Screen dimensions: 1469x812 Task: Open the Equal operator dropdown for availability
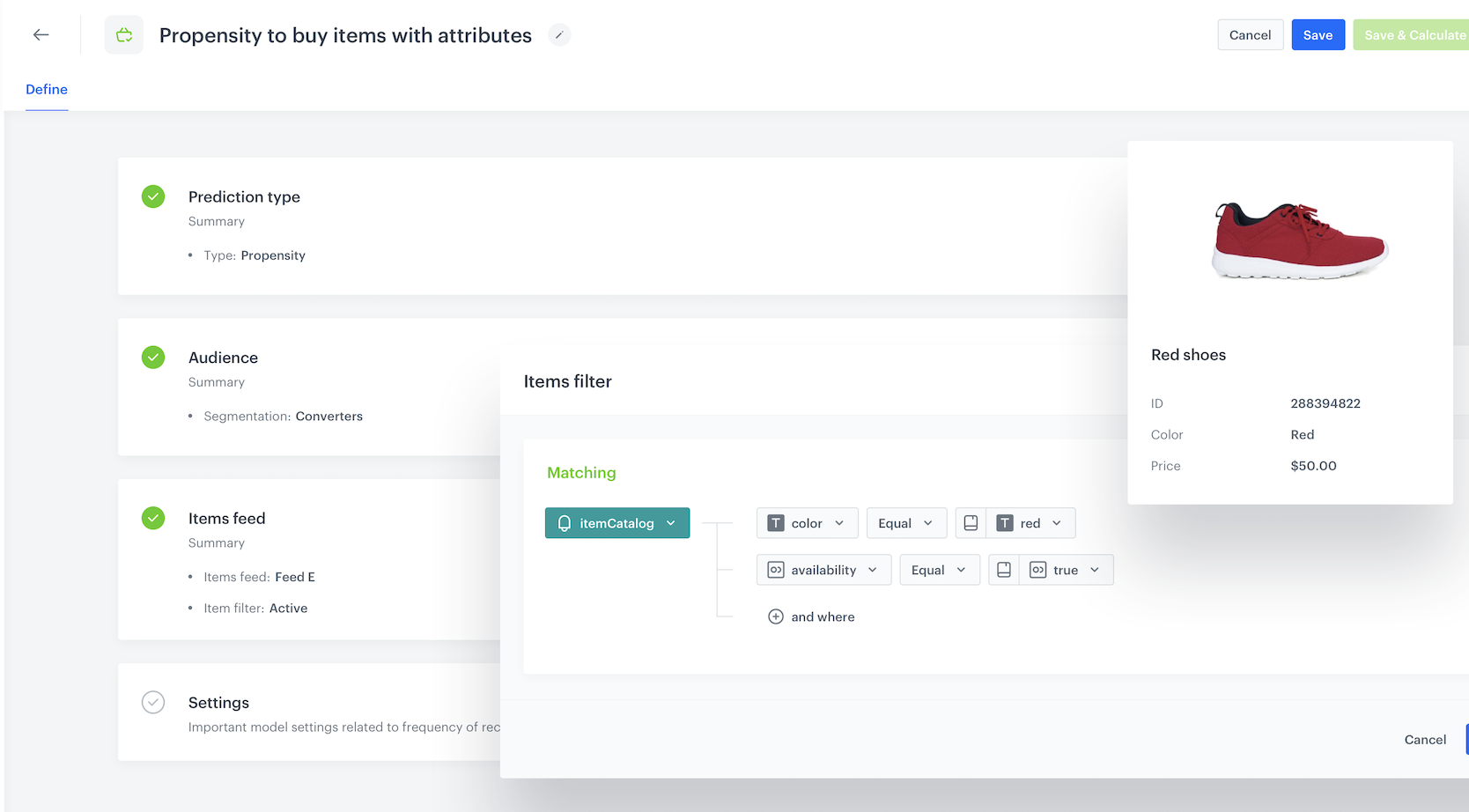[939, 570]
